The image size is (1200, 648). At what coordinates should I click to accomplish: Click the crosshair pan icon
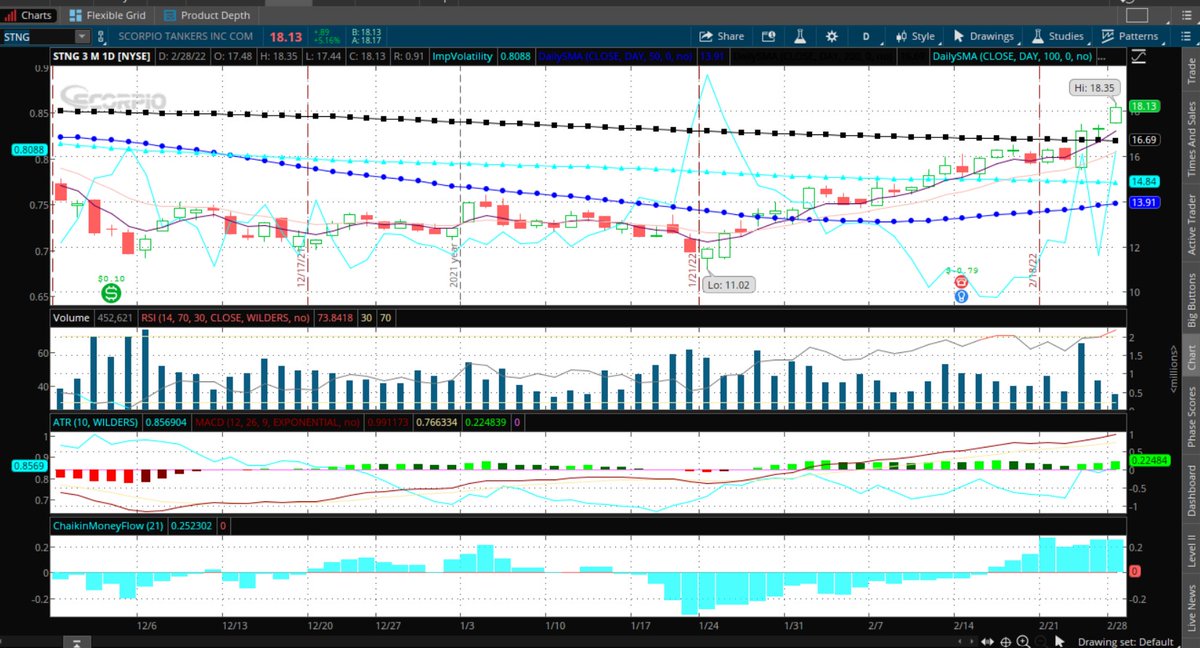1005,641
